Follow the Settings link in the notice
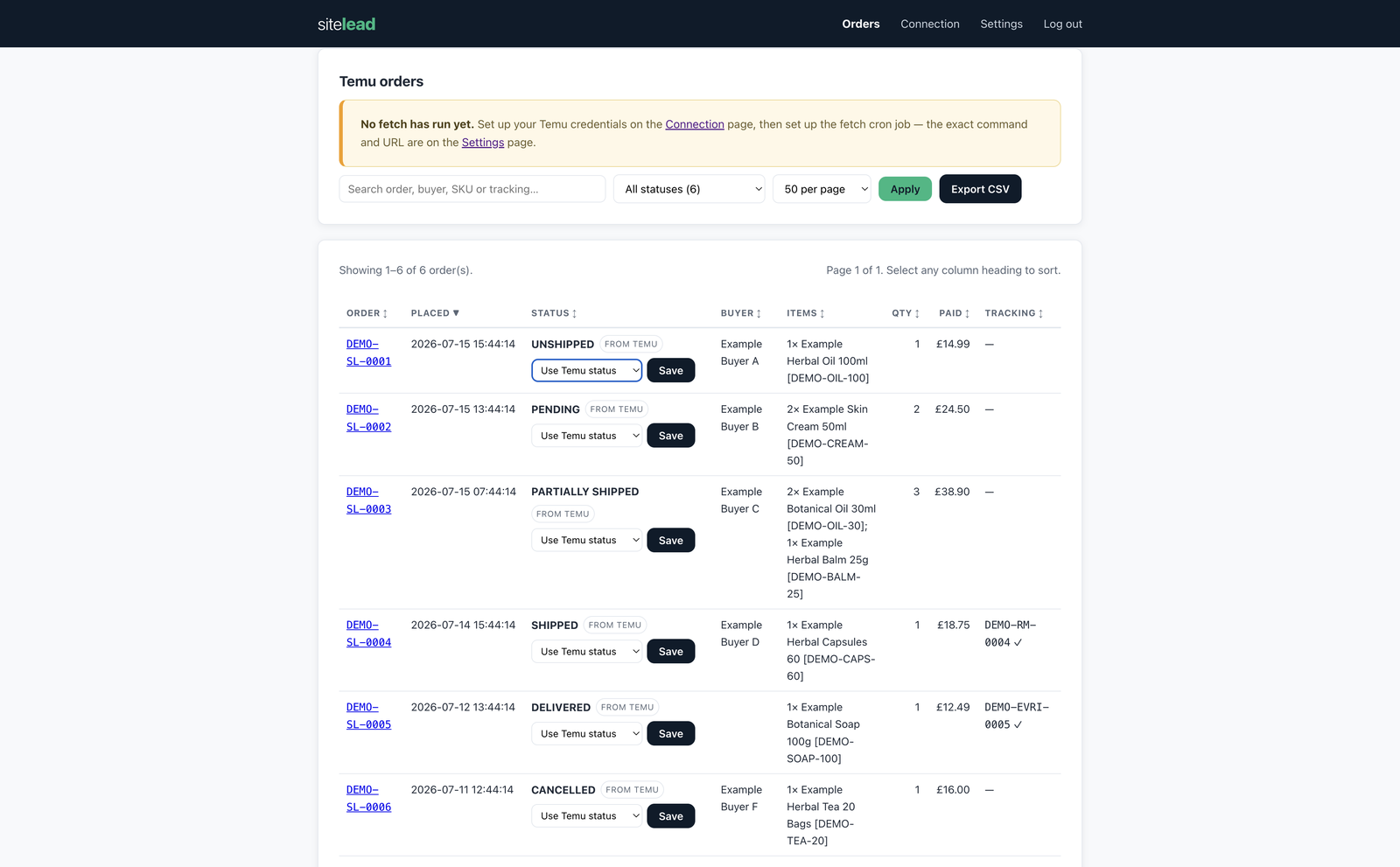Screen dimensions: 1400x867 click(x=483, y=143)
